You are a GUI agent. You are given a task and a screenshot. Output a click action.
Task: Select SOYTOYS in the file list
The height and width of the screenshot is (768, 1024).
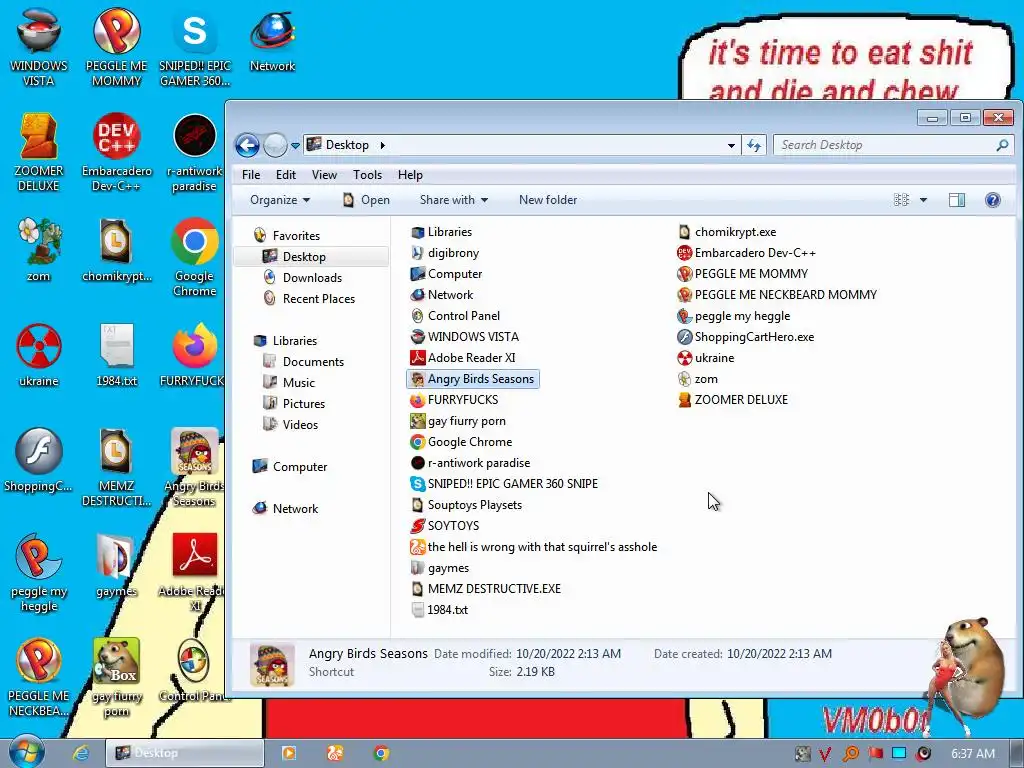(445, 526)
